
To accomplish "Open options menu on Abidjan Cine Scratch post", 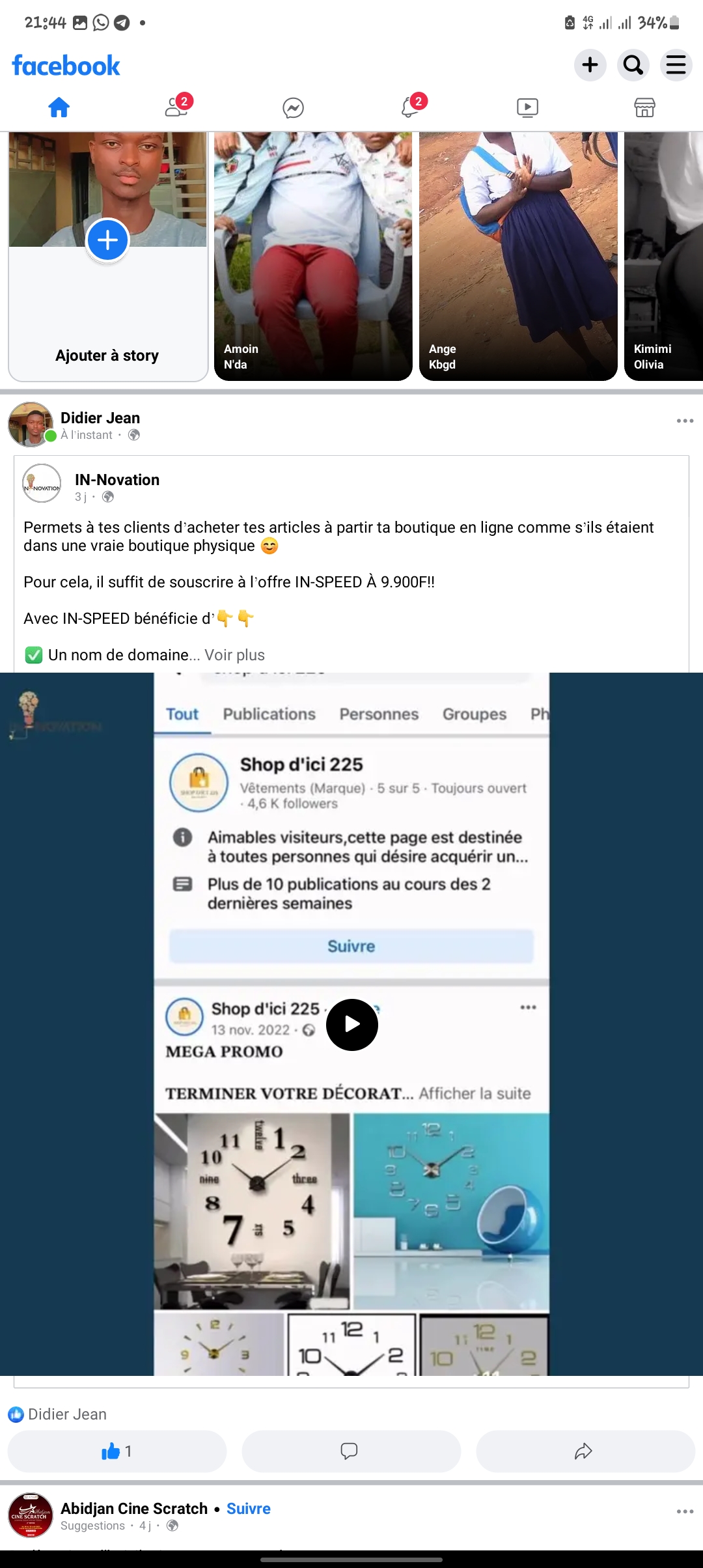I will (x=685, y=1511).
